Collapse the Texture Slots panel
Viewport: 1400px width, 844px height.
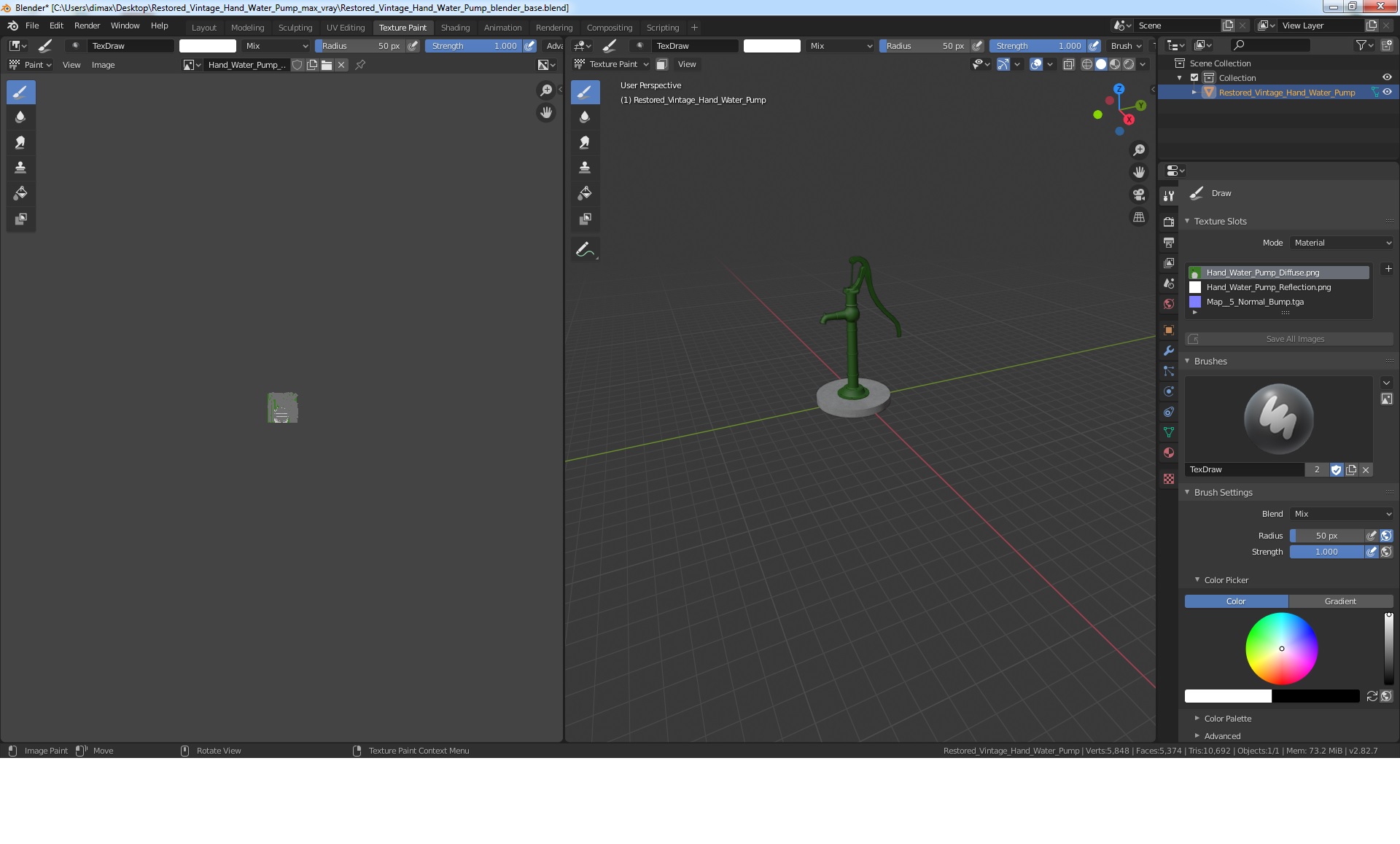(x=1187, y=222)
